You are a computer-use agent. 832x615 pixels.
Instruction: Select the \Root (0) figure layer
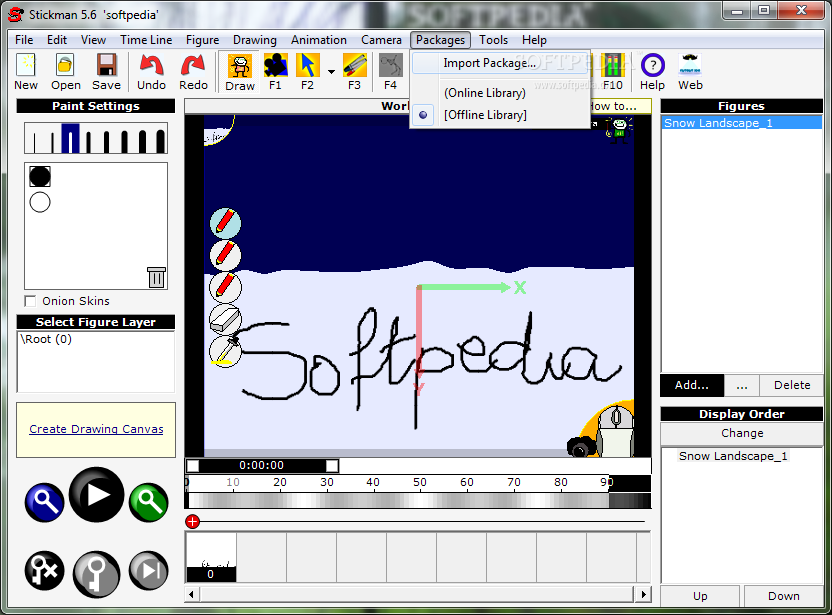[46, 339]
